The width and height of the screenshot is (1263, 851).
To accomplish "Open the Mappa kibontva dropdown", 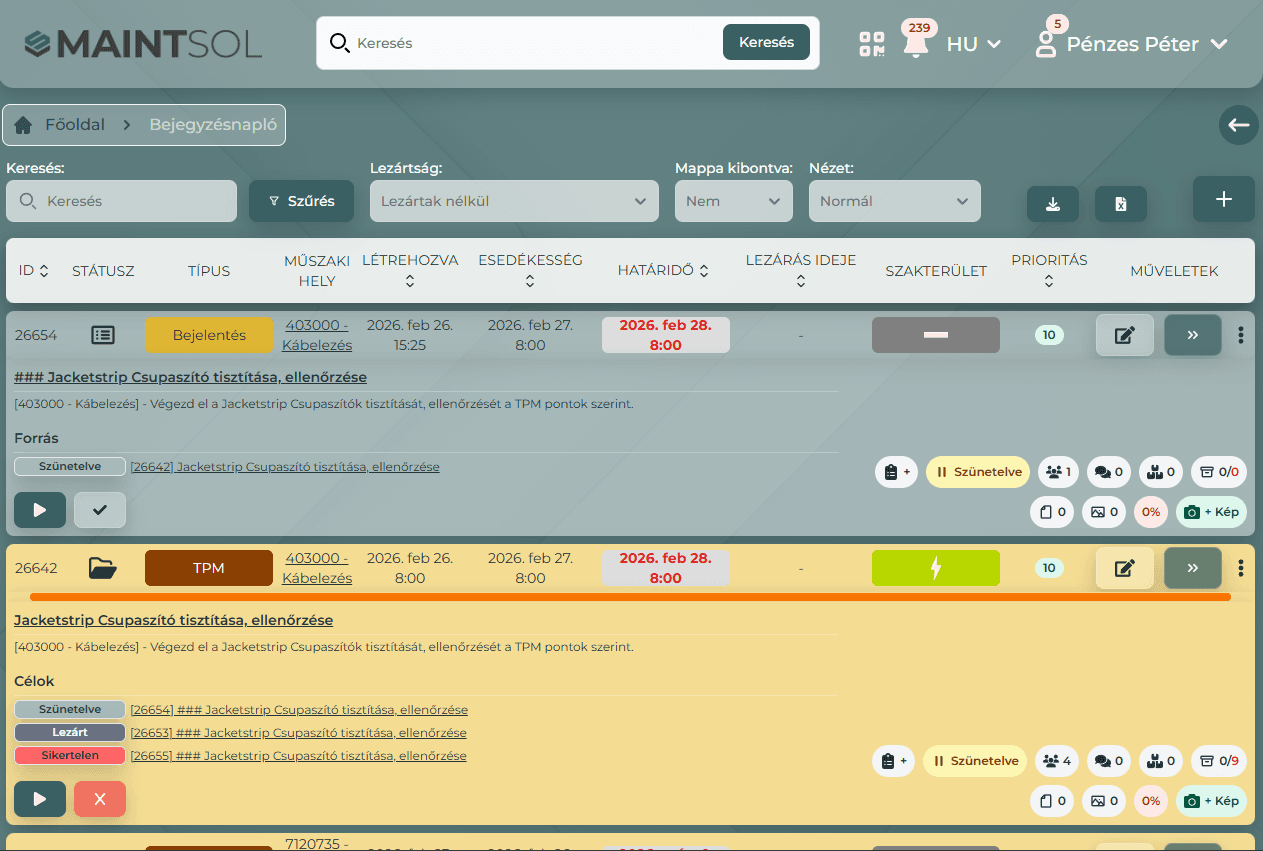I will tap(733, 201).
